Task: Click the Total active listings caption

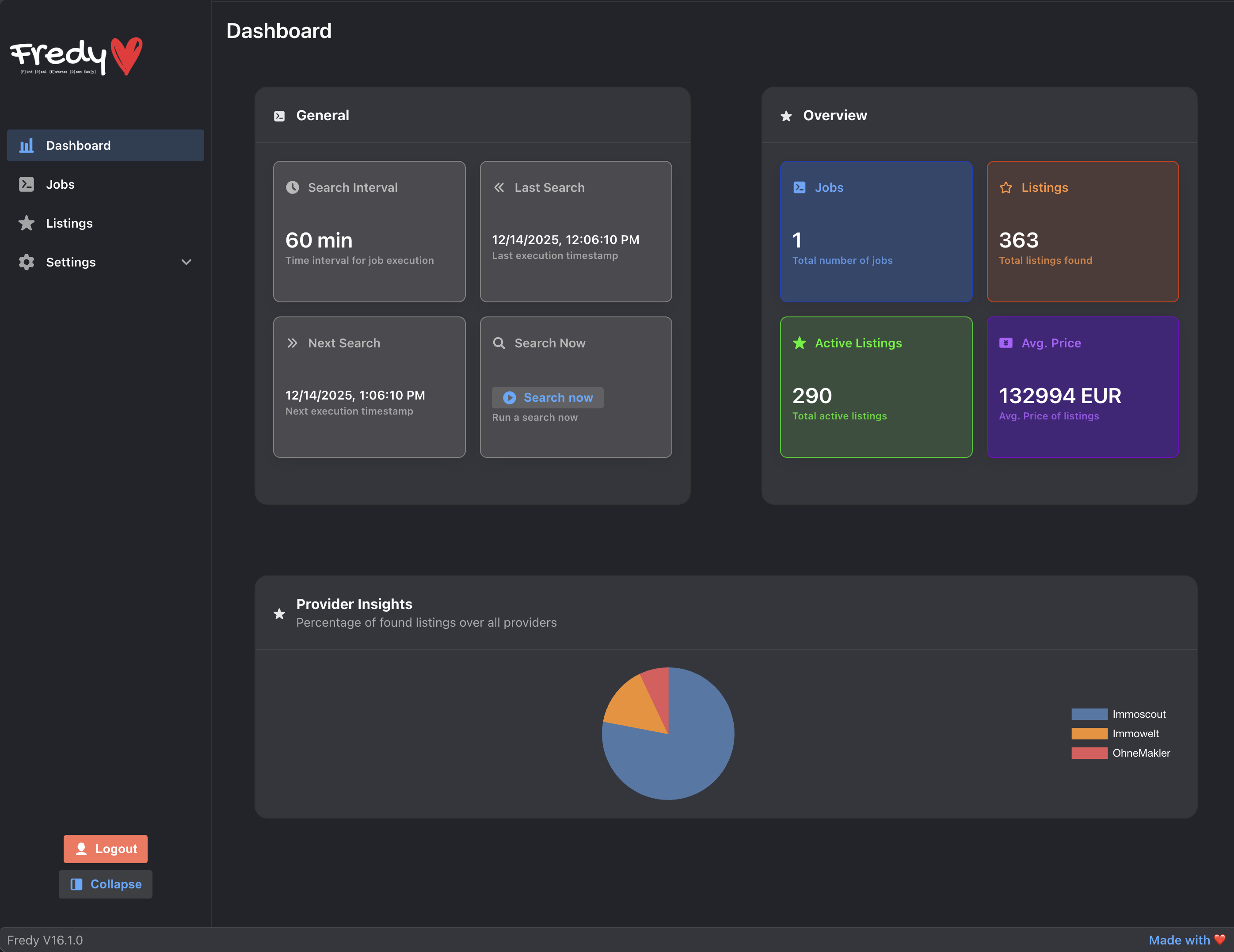Action: [x=840, y=416]
